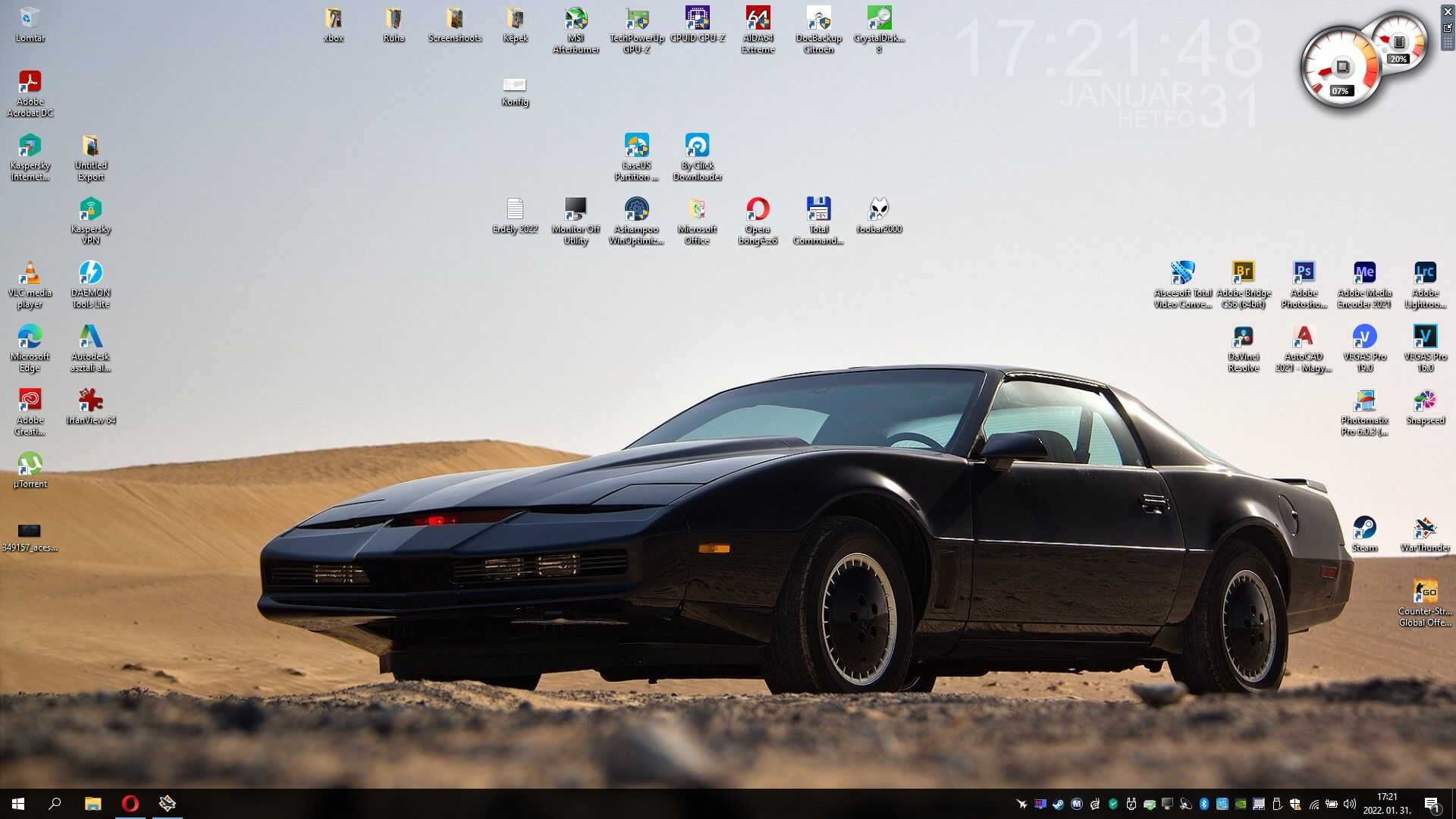
Task: Launch Adobe Bridge CS6 (64bit)
Action: [1243, 285]
